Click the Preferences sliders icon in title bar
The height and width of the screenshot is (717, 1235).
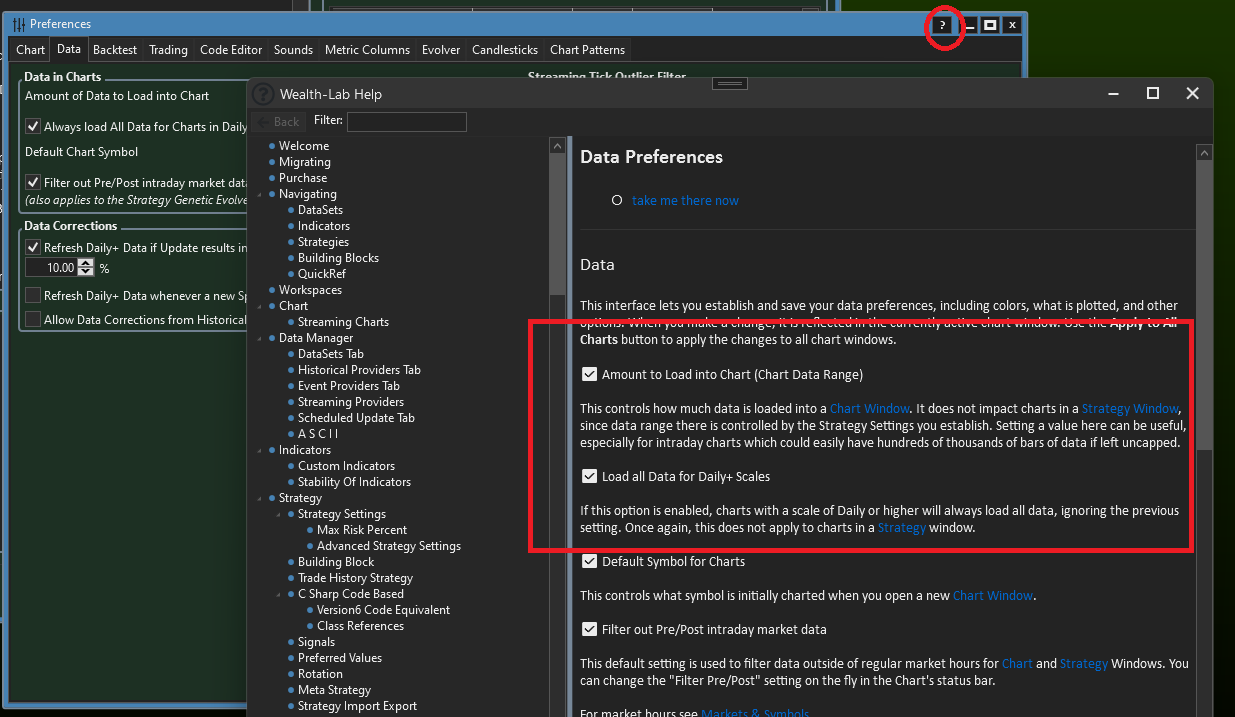pos(19,24)
